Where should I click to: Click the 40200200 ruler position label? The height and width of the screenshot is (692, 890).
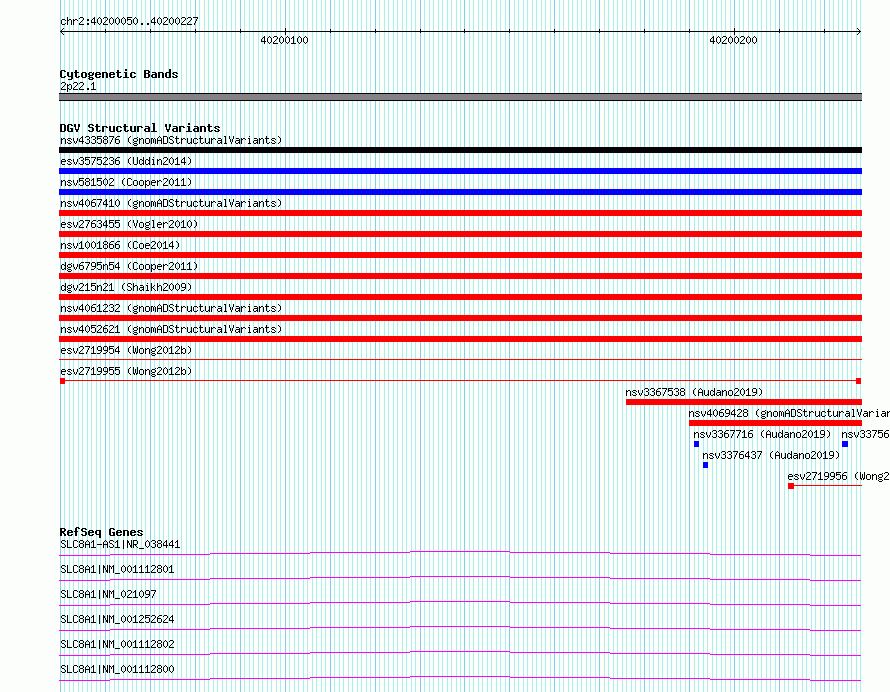click(x=733, y=40)
